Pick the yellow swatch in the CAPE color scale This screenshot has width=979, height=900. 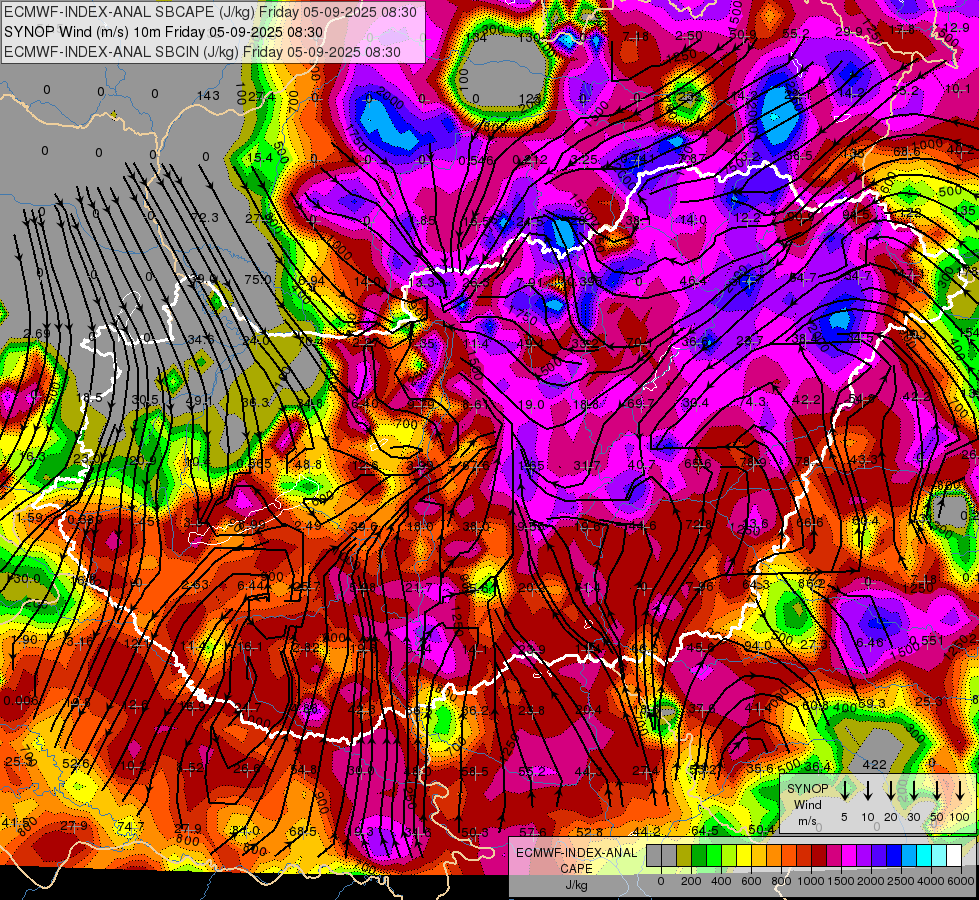point(744,855)
